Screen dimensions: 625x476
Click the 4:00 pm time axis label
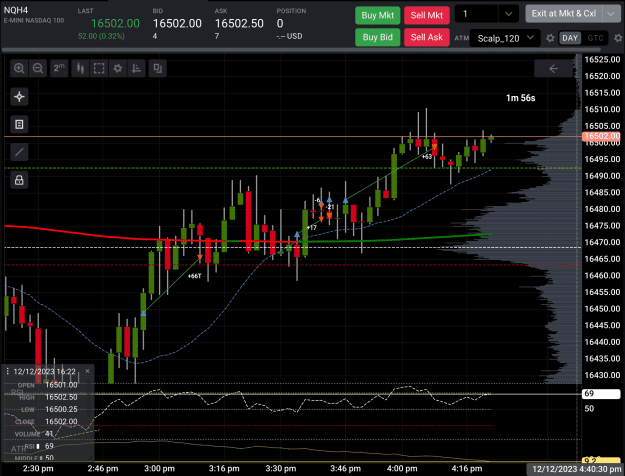click(402, 468)
